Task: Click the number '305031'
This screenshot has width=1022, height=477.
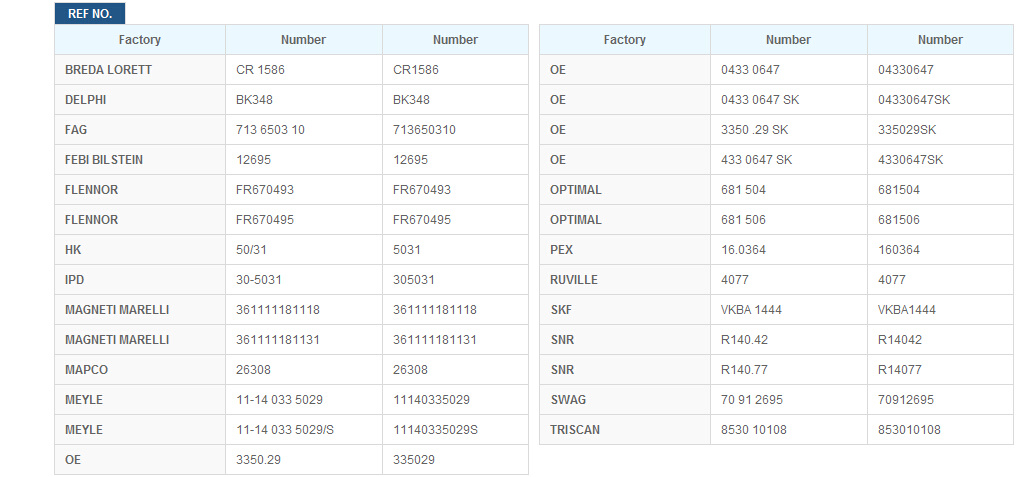Action: tap(414, 280)
